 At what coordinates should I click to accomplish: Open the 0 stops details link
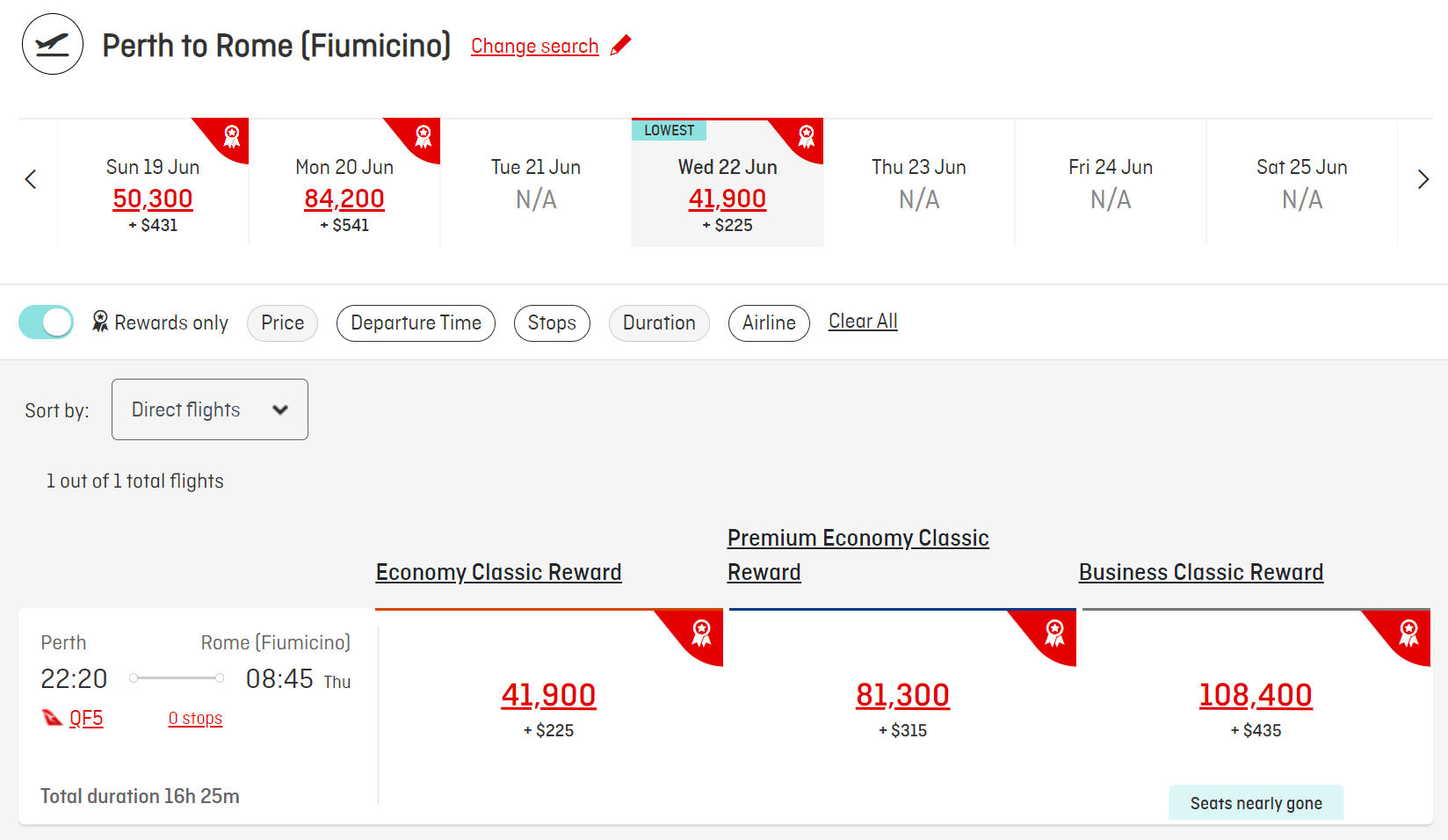[x=195, y=719]
